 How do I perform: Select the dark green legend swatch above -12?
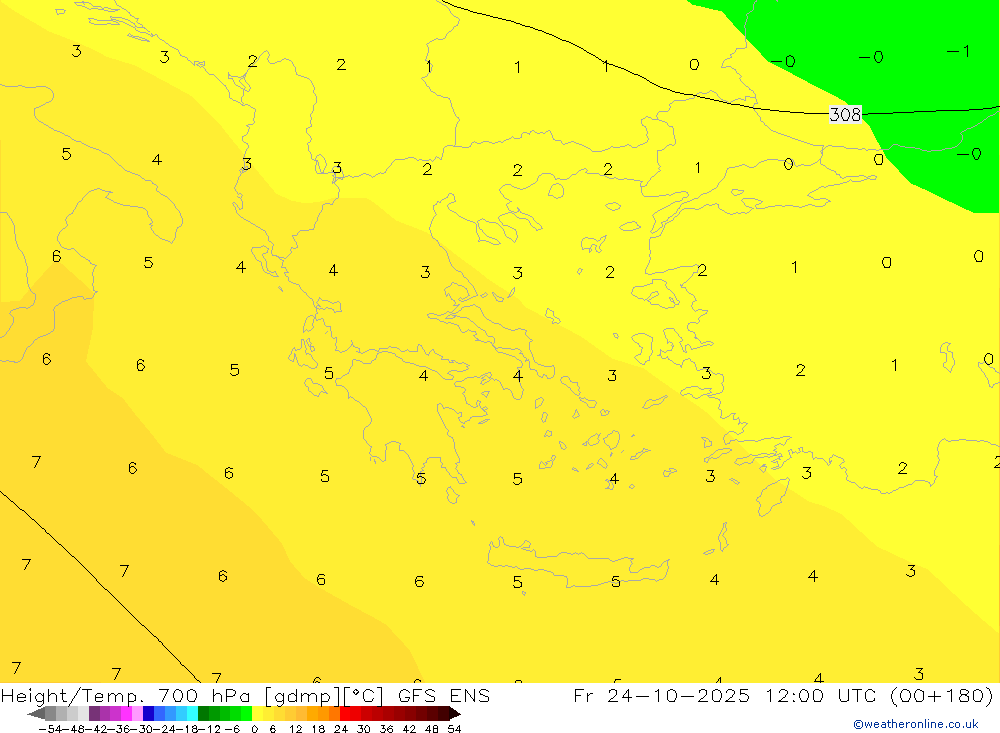click(x=203, y=713)
